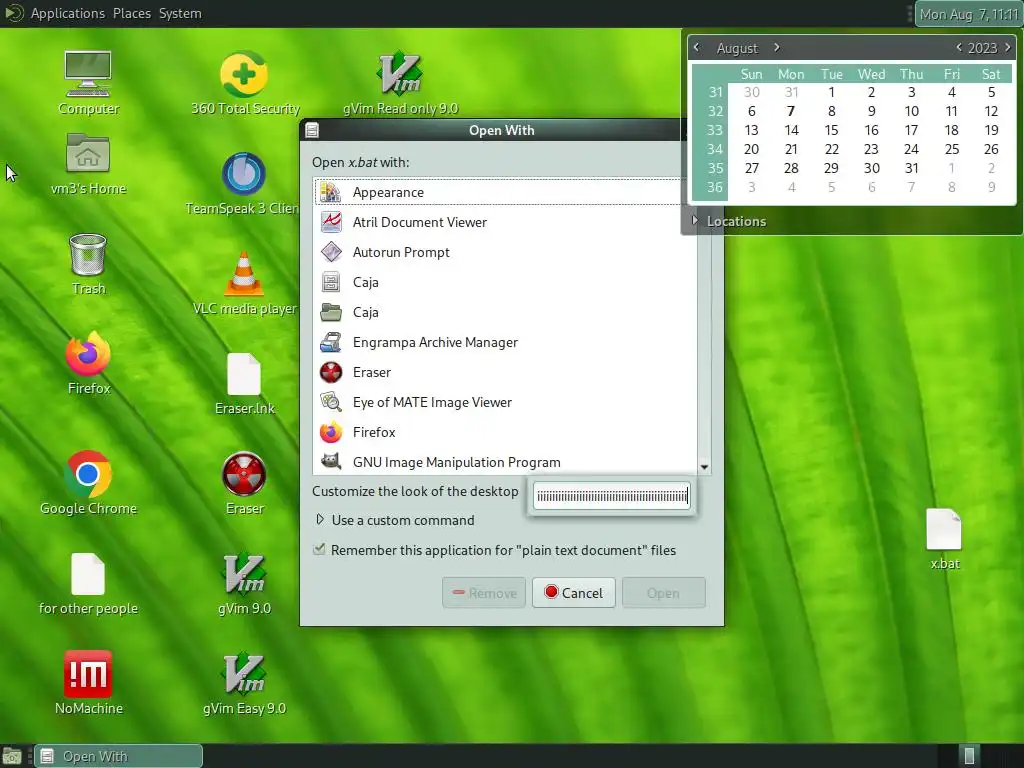Click the Eye of MATE Image Viewer icon
Image resolution: width=1024 pixels, height=768 pixels.
click(x=331, y=402)
